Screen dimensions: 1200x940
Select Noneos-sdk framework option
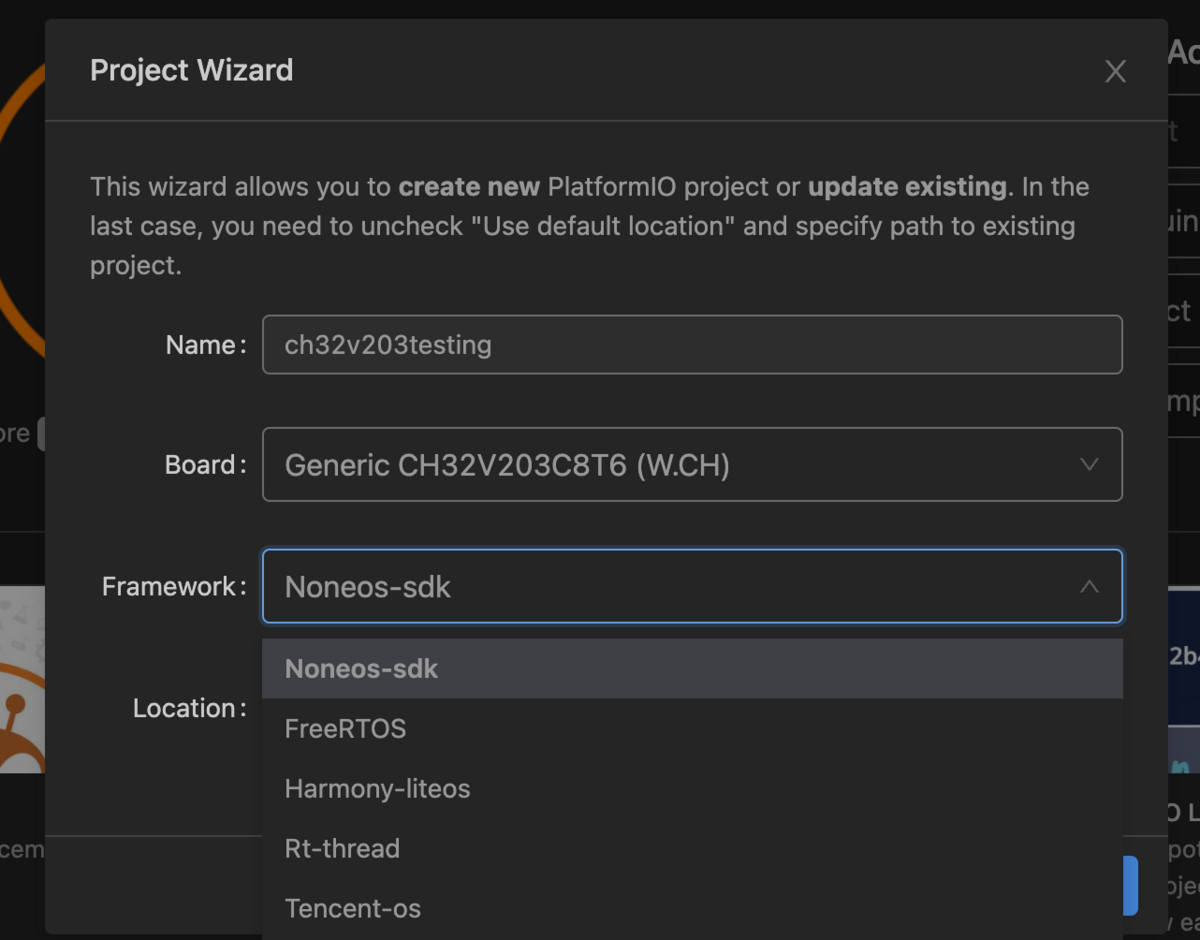692,669
